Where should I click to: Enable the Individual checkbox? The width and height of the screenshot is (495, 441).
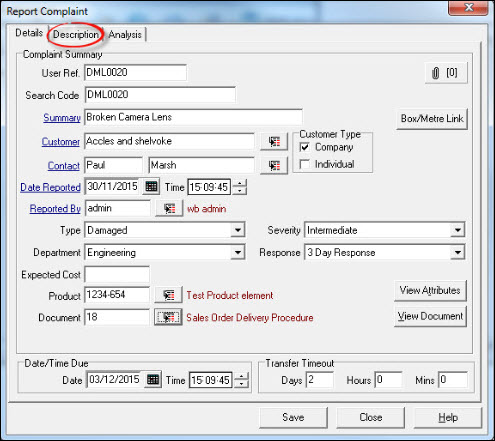coord(305,164)
